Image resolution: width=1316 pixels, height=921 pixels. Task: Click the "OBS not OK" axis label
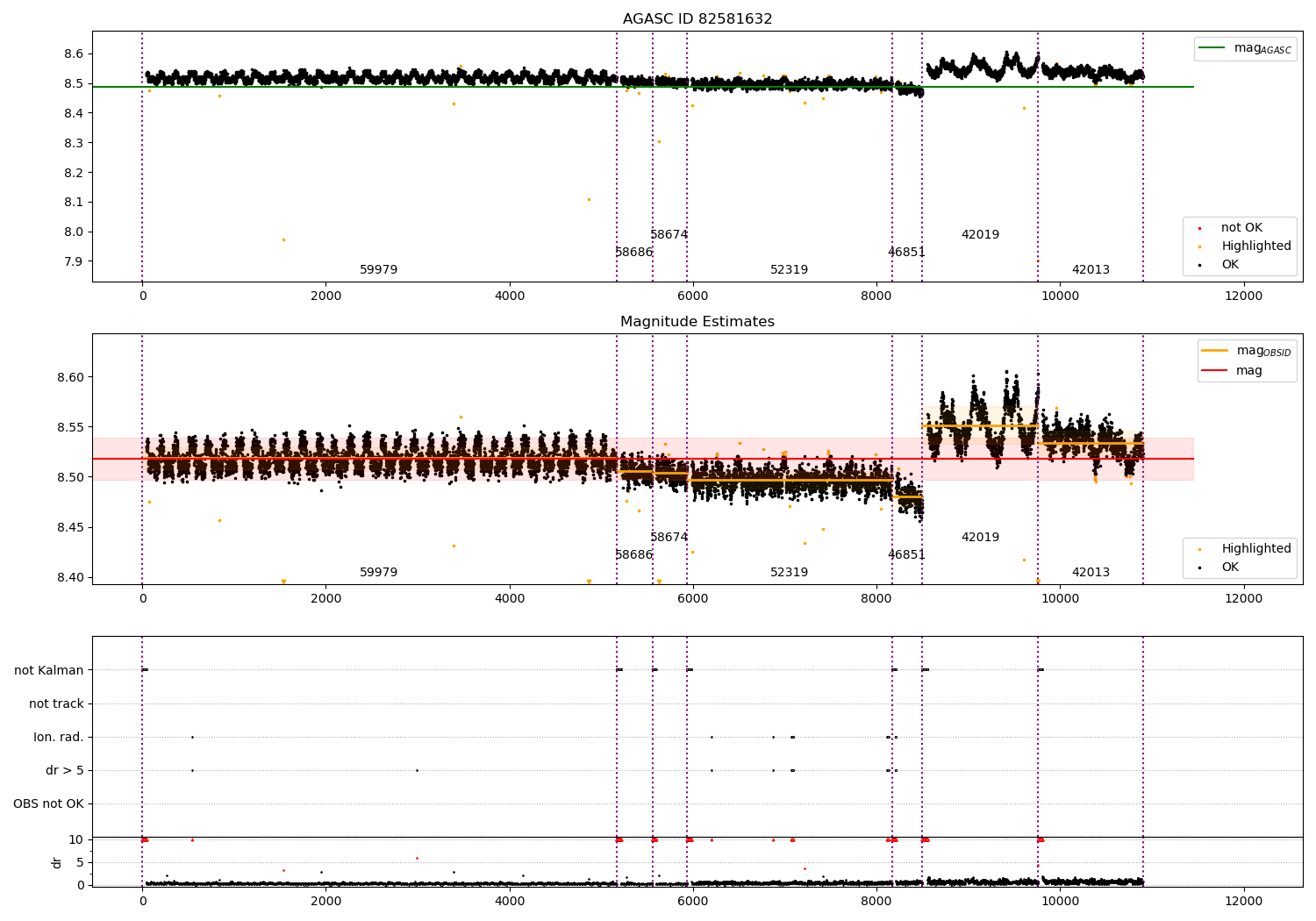[49, 804]
